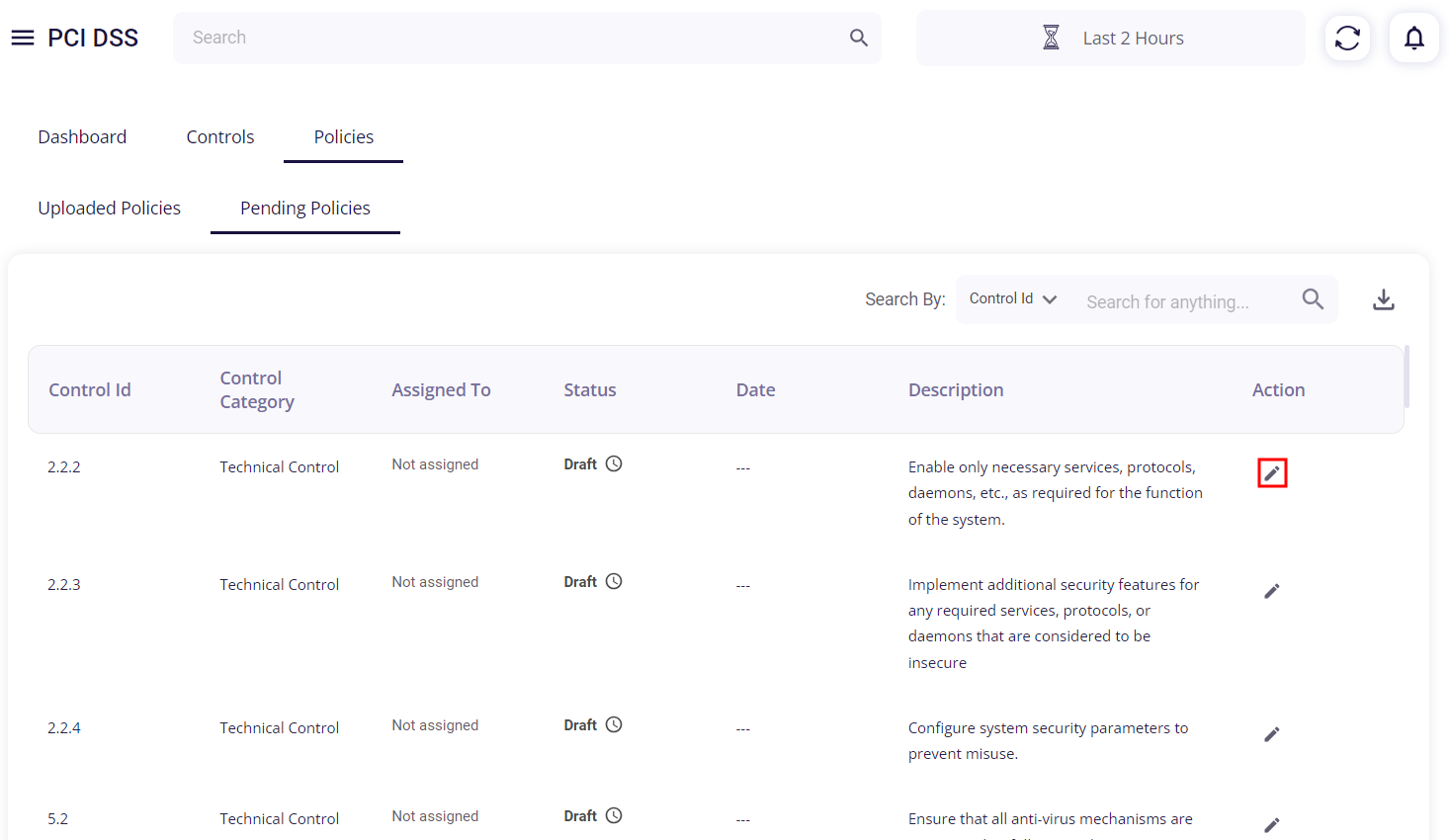
Task: Click Technical Control in row 2.2.2
Action: click(280, 466)
